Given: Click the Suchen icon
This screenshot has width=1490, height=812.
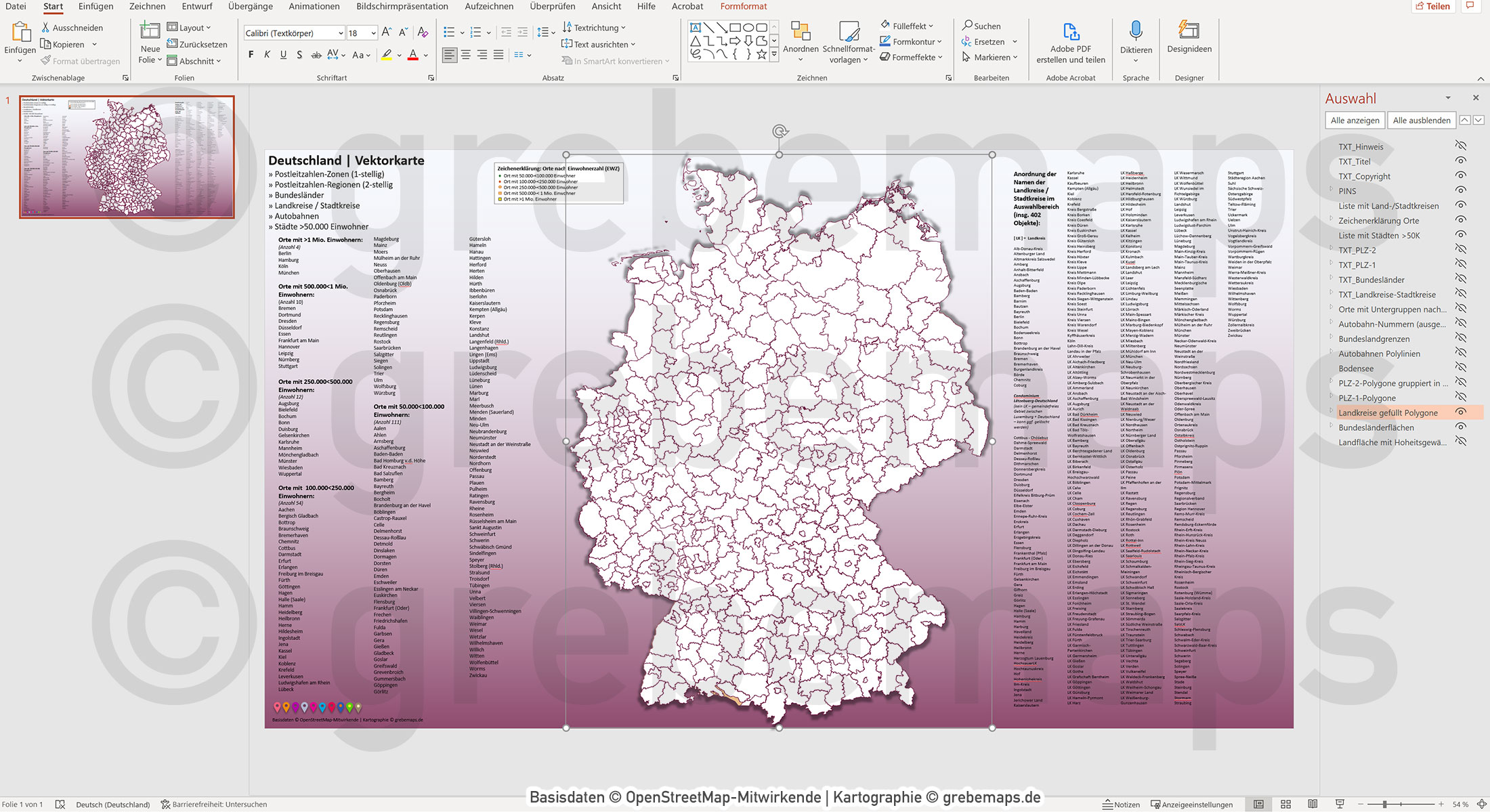Looking at the screenshot, I should coord(968,25).
